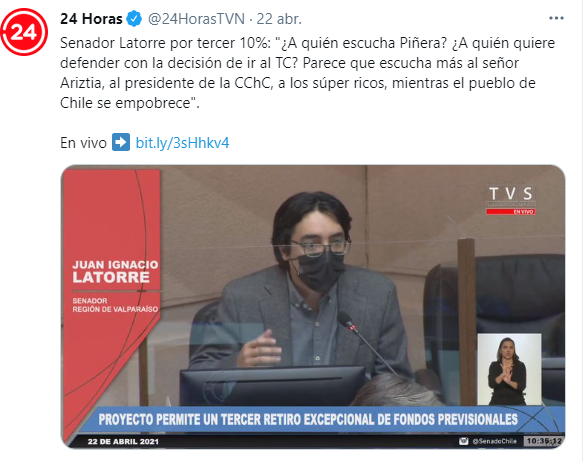The height and width of the screenshot is (461, 584).
Task: Click the Senador Región de Valparaíso caption
Action: coord(115,305)
